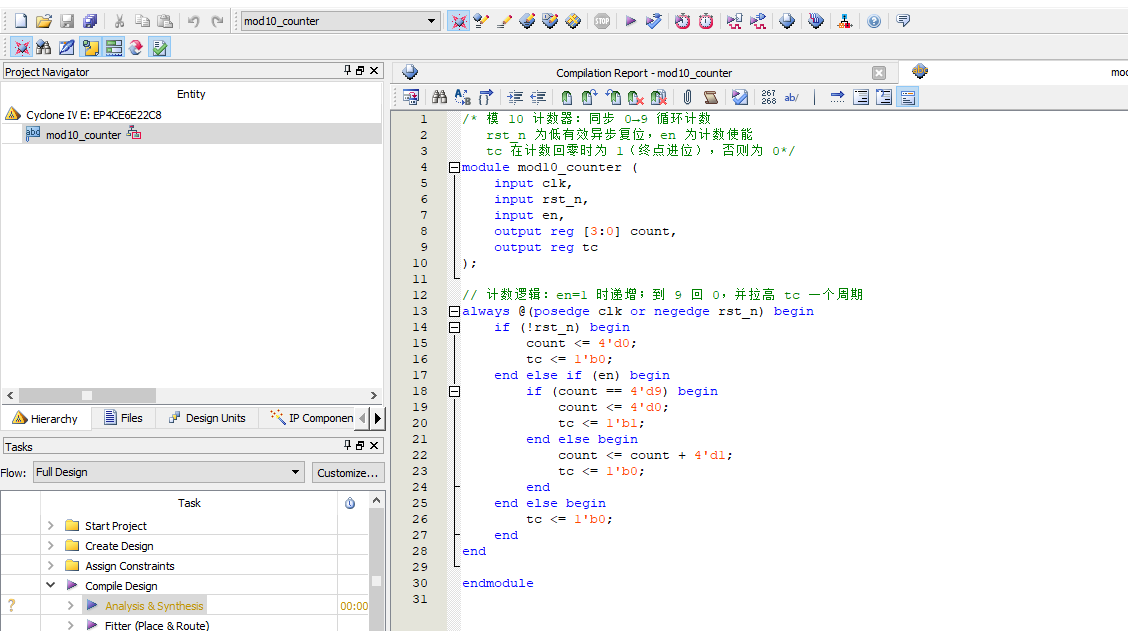This screenshot has height=631, width=1128.
Task: Increase indent of selected code
Action: coord(515,97)
